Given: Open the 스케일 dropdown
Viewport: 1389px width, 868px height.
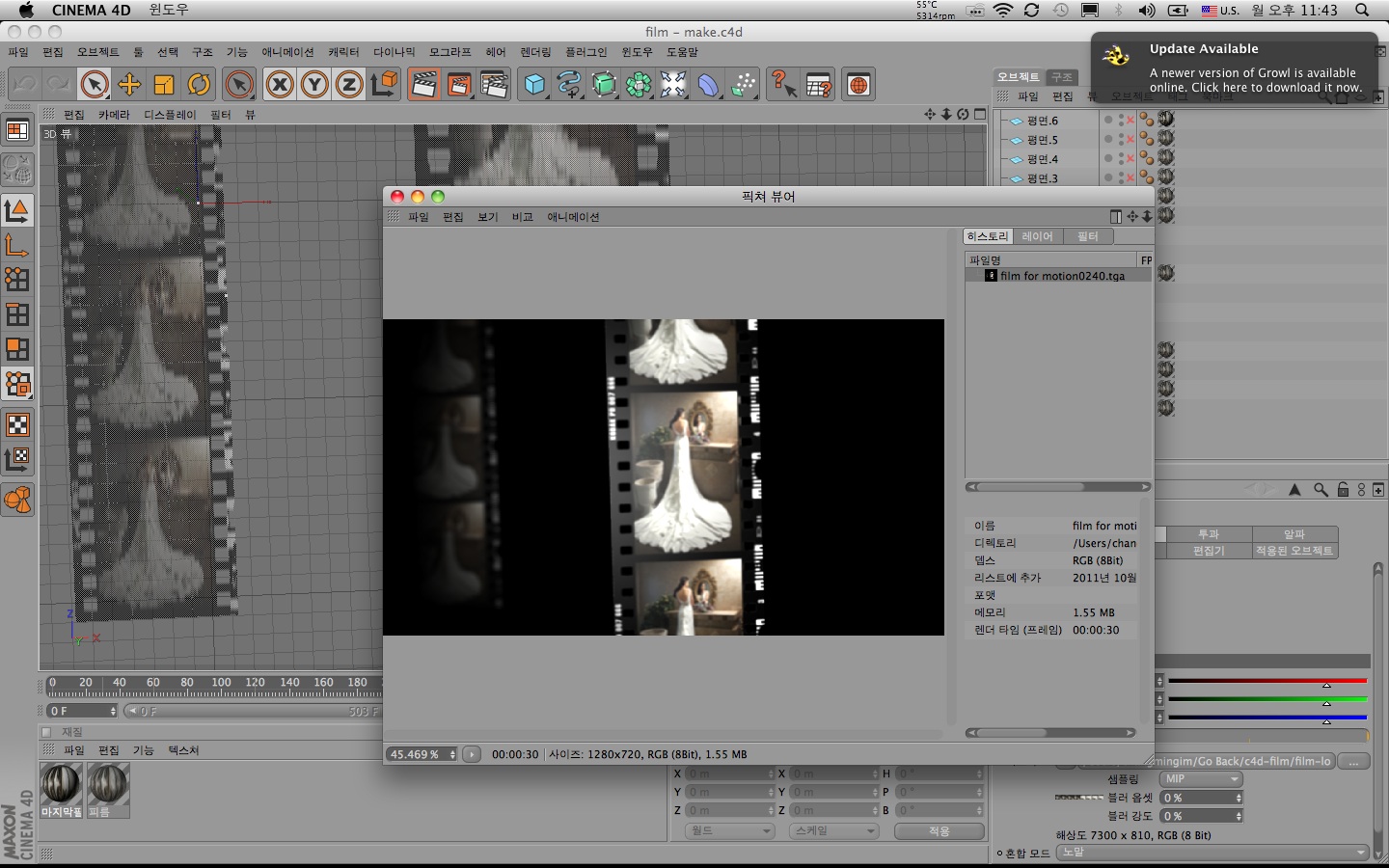Looking at the screenshot, I should pyautogui.click(x=833, y=831).
